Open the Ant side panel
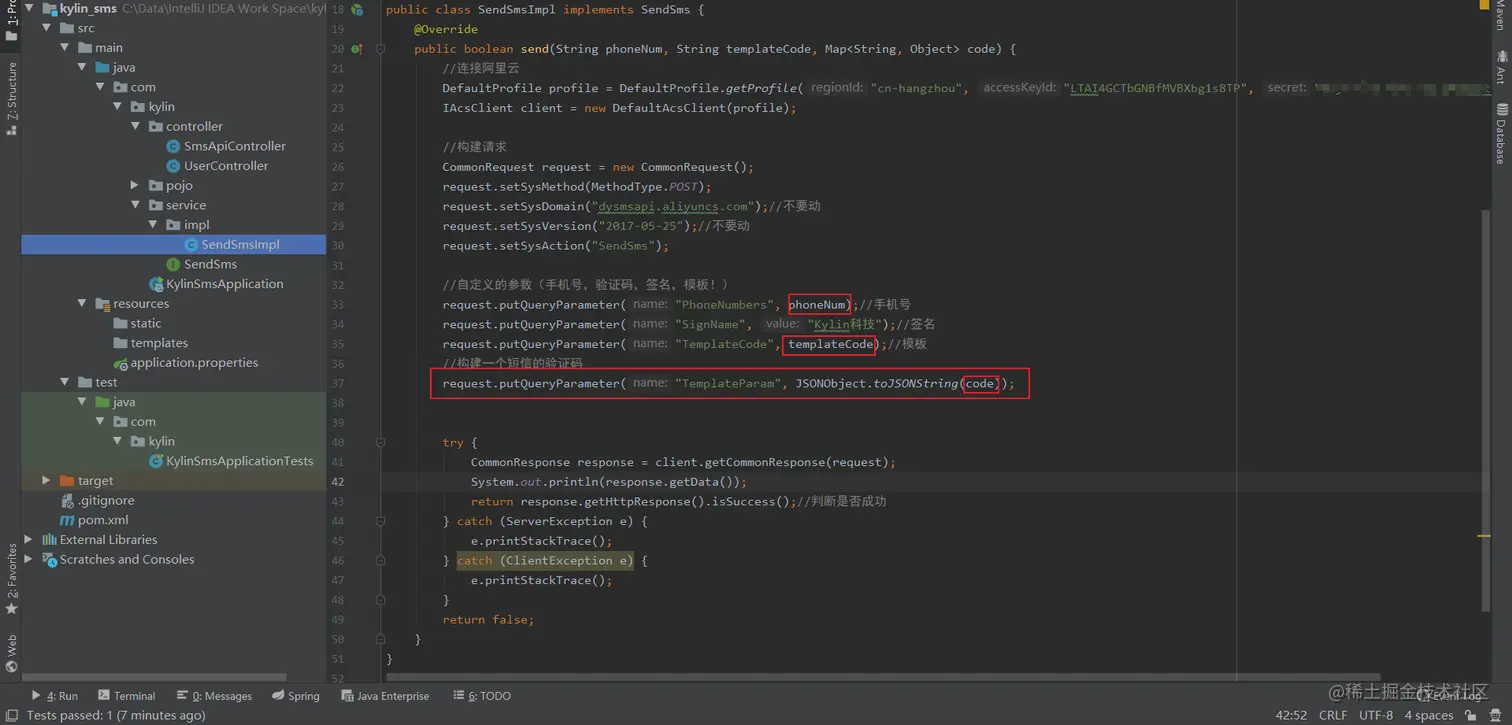 (x=1501, y=68)
